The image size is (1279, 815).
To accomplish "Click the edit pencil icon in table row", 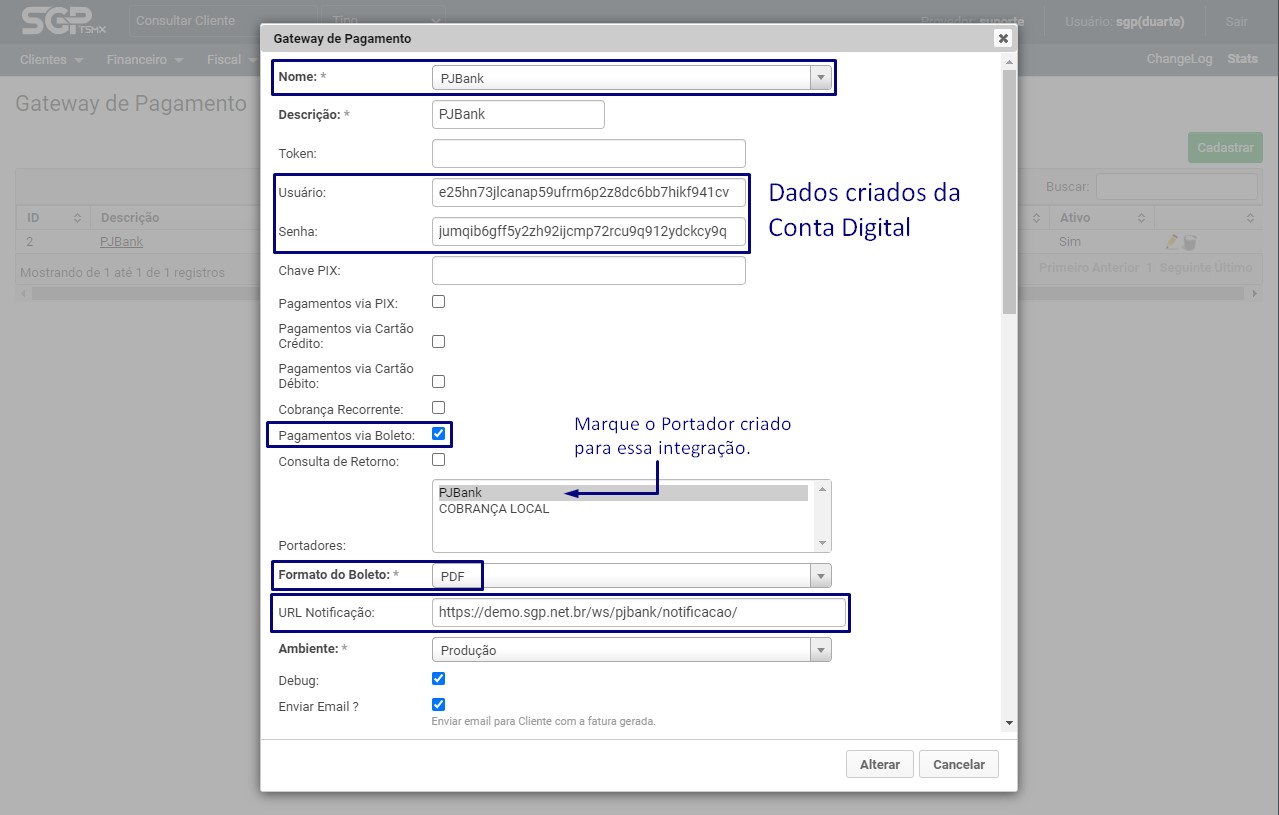I will [1172, 242].
